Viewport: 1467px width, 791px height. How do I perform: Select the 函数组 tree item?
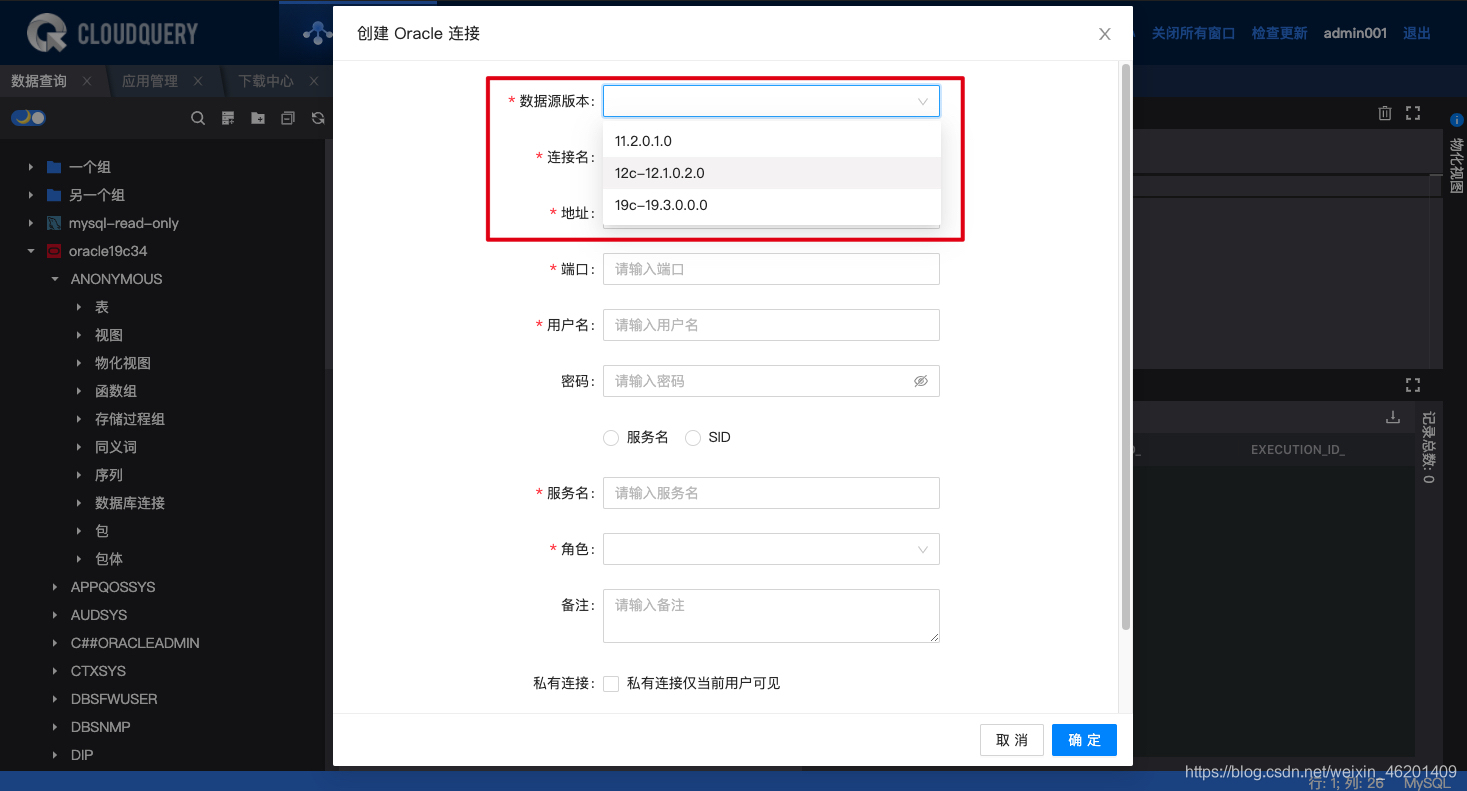(x=116, y=391)
